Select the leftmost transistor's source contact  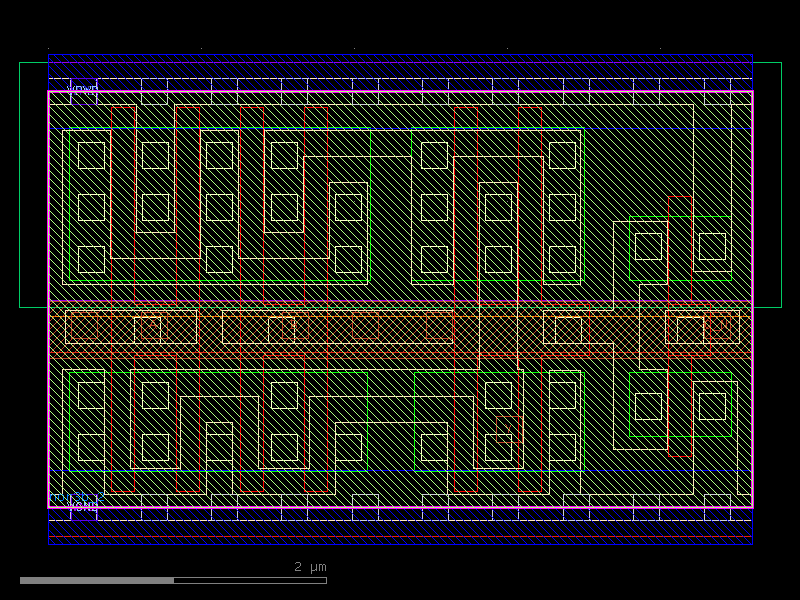click(90, 207)
